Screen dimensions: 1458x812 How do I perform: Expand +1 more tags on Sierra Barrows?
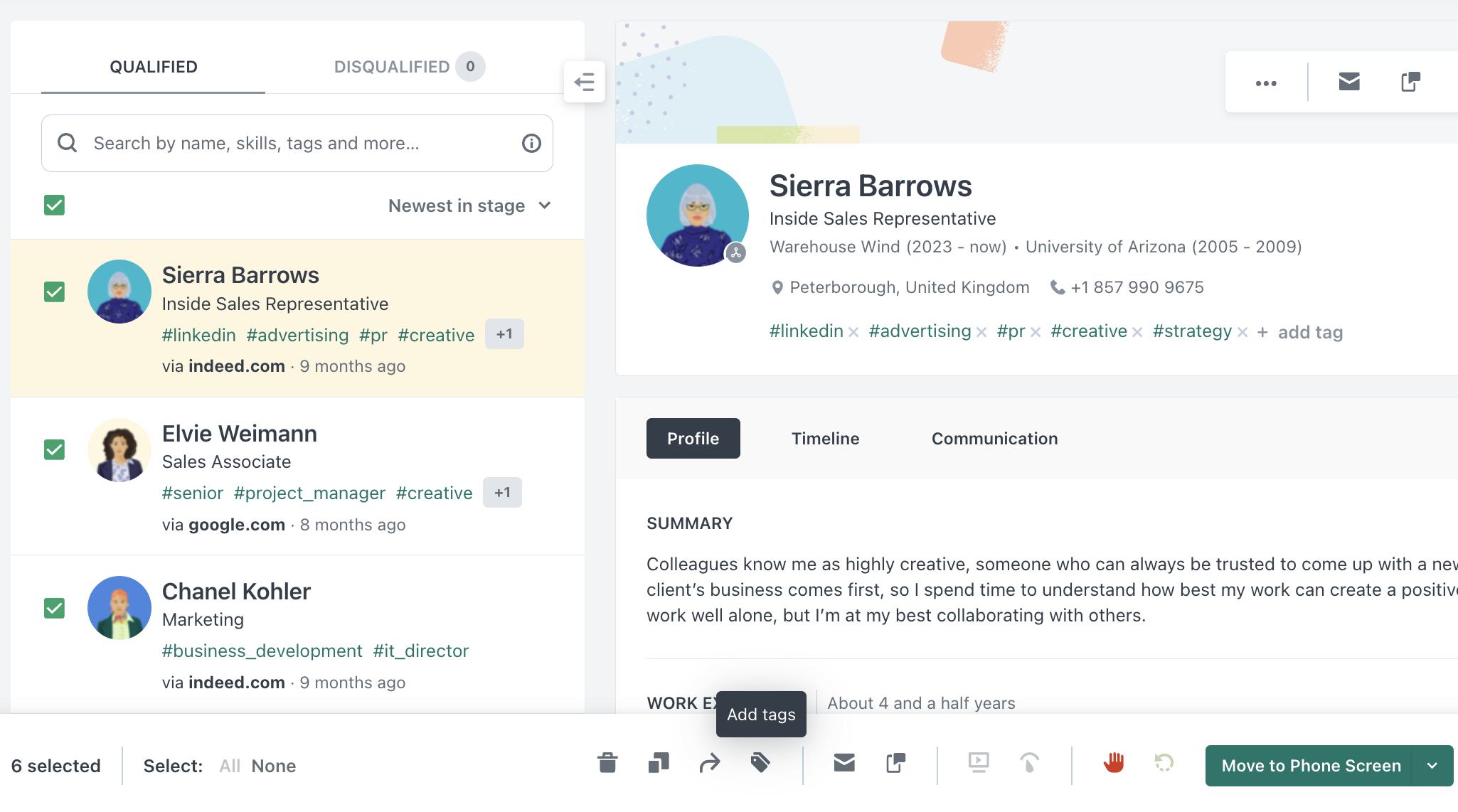tap(504, 334)
